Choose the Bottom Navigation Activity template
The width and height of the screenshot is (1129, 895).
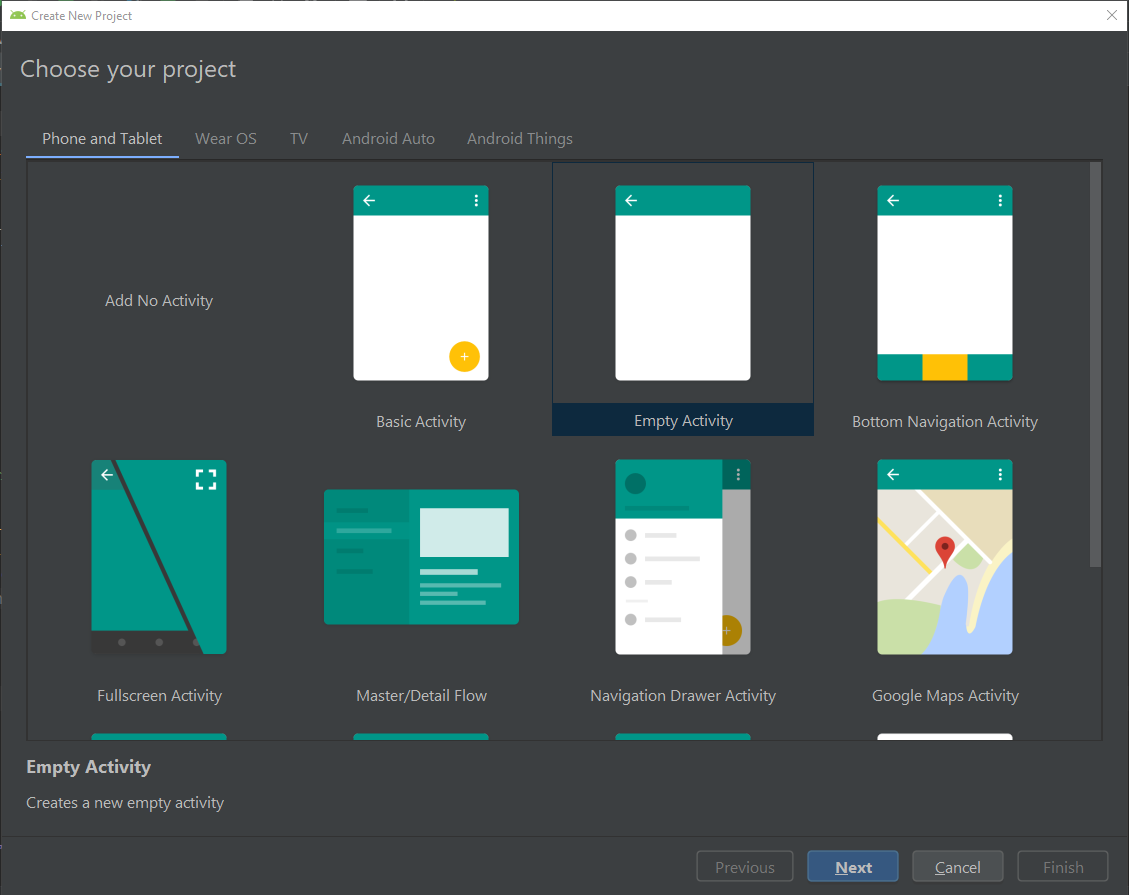click(x=944, y=300)
